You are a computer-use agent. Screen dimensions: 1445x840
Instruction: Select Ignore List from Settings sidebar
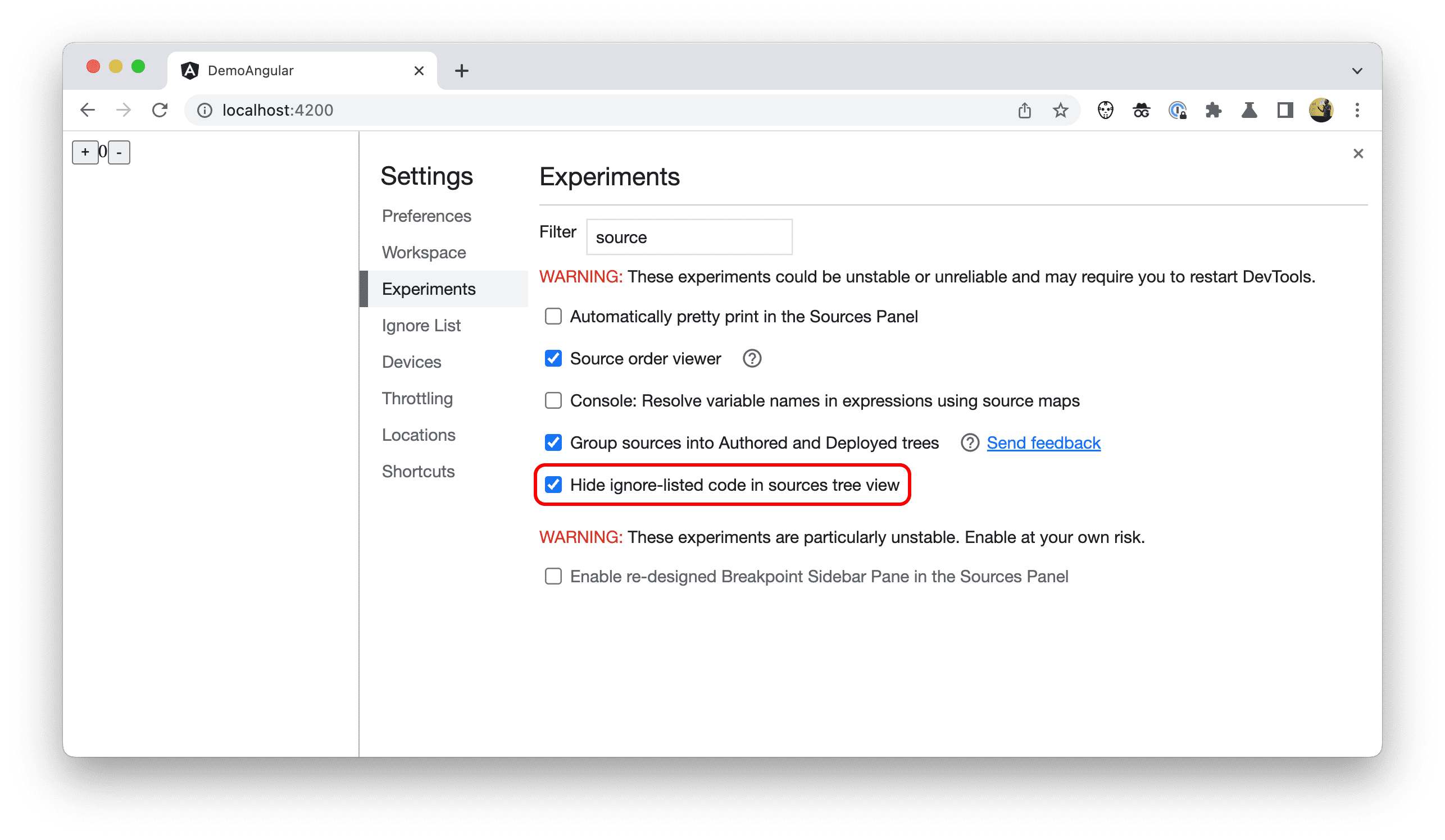tap(421, 324)
